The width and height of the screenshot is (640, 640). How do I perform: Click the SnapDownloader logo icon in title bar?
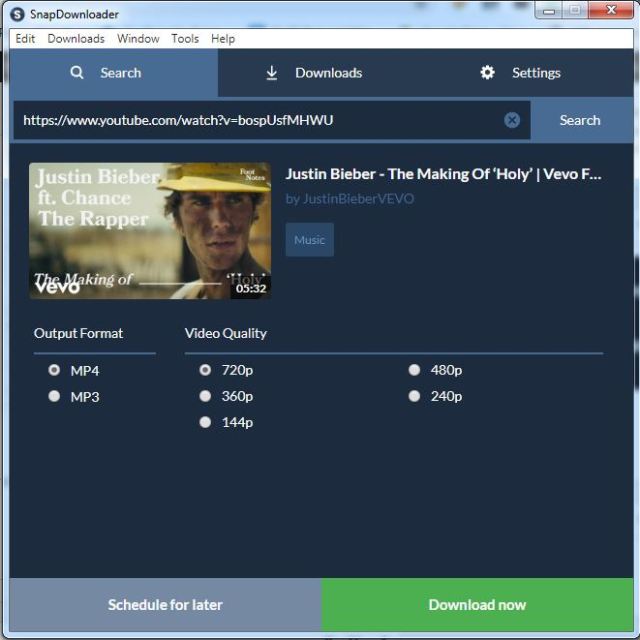pyautogui.click(x=17, y=14)
